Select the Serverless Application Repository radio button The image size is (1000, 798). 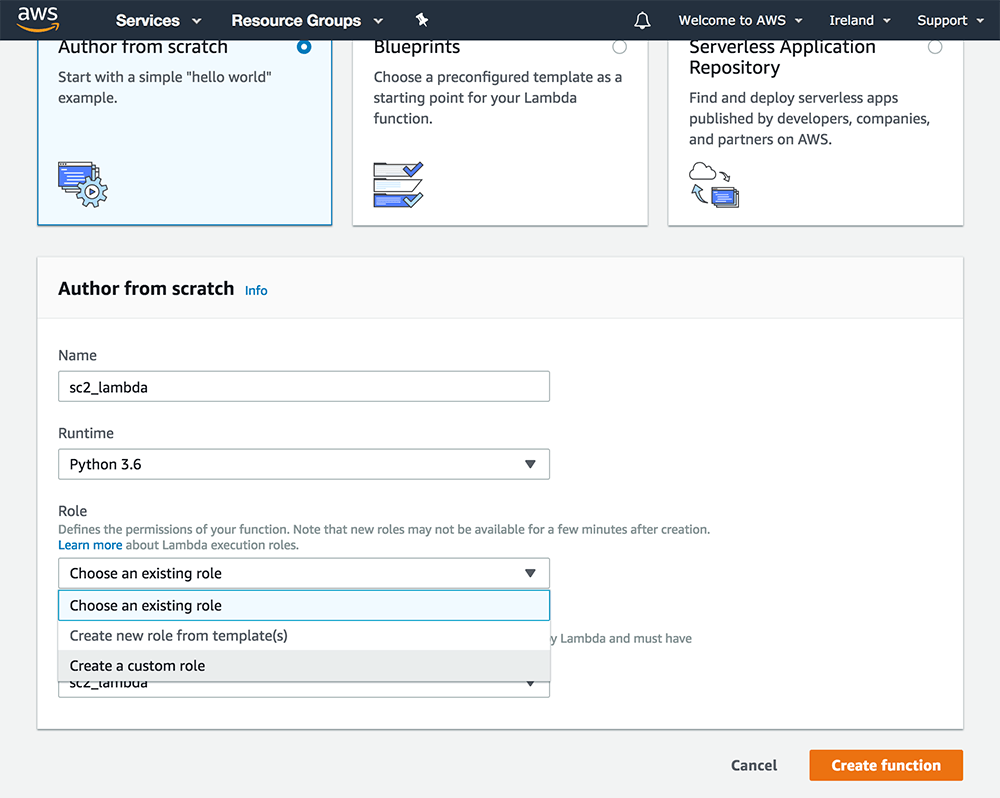(x=935, y=46)
